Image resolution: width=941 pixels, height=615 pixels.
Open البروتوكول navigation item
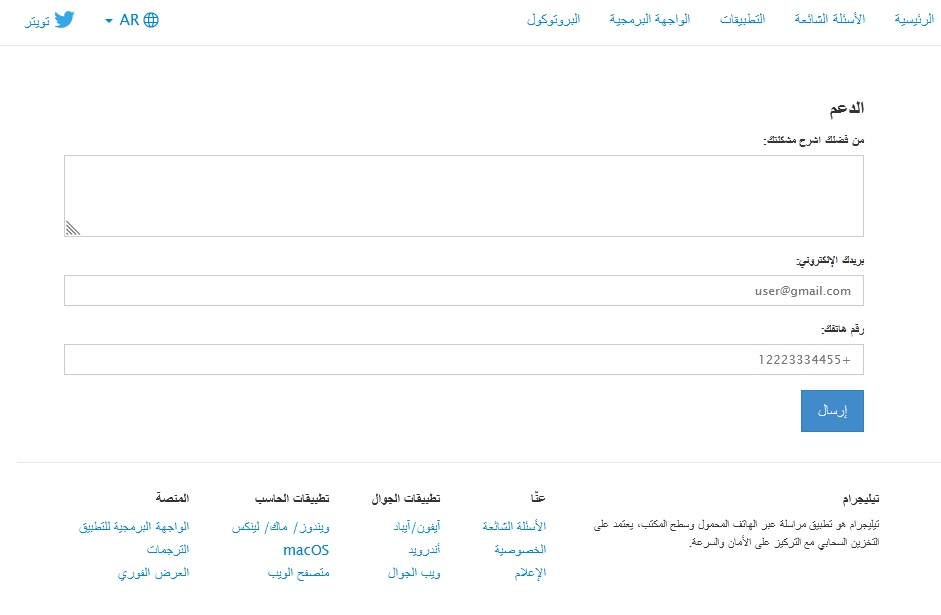point(553,19)
